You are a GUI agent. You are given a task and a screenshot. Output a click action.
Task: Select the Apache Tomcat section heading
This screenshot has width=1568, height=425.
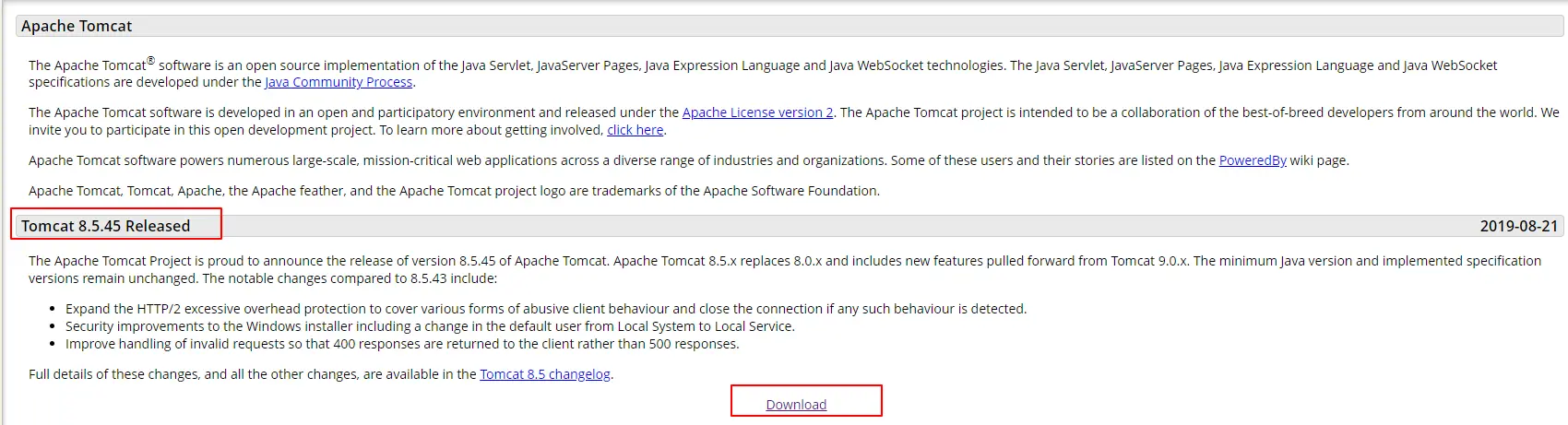pos(77,26)
